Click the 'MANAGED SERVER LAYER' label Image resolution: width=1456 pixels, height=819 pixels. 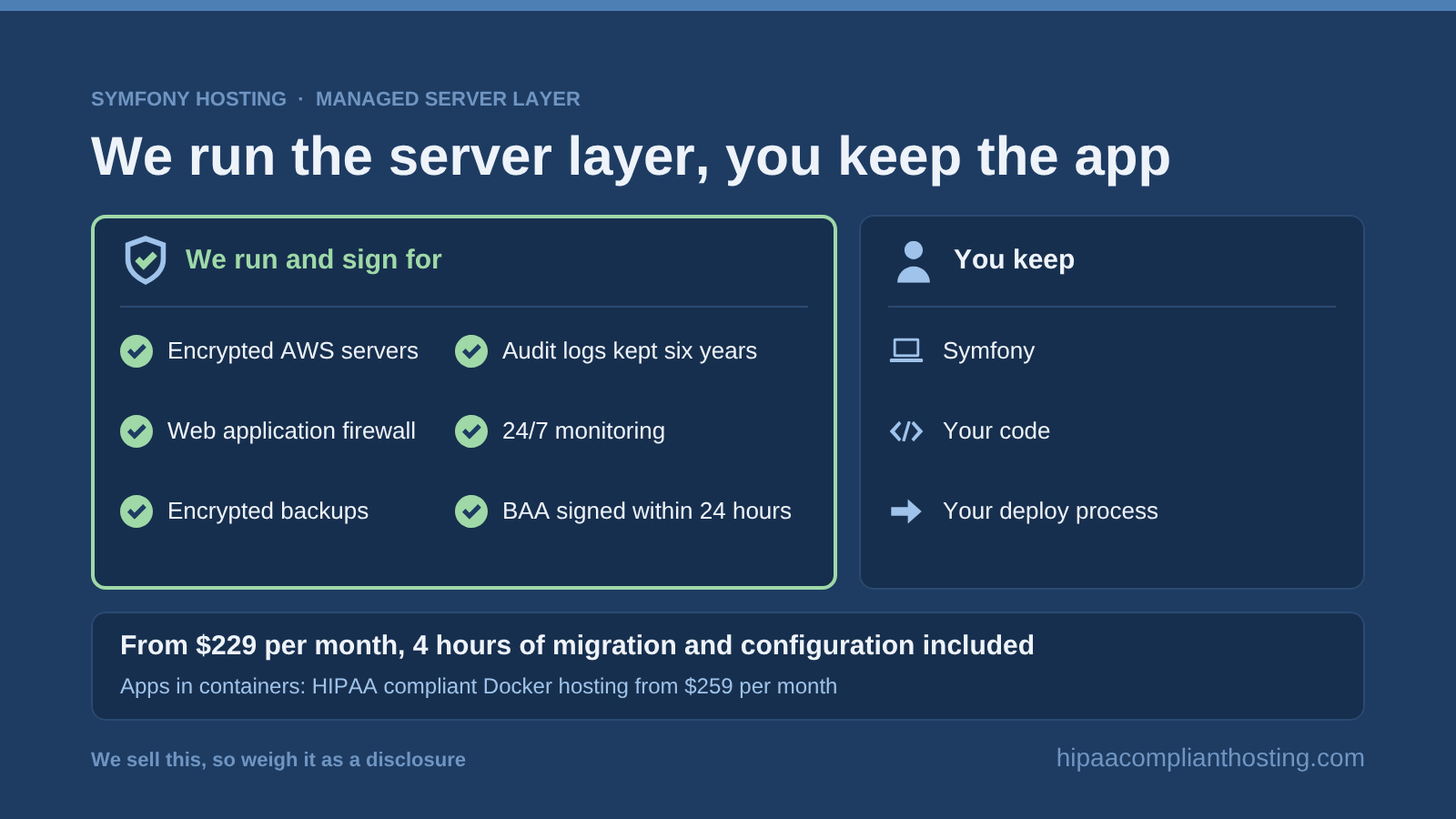(448, 99)
